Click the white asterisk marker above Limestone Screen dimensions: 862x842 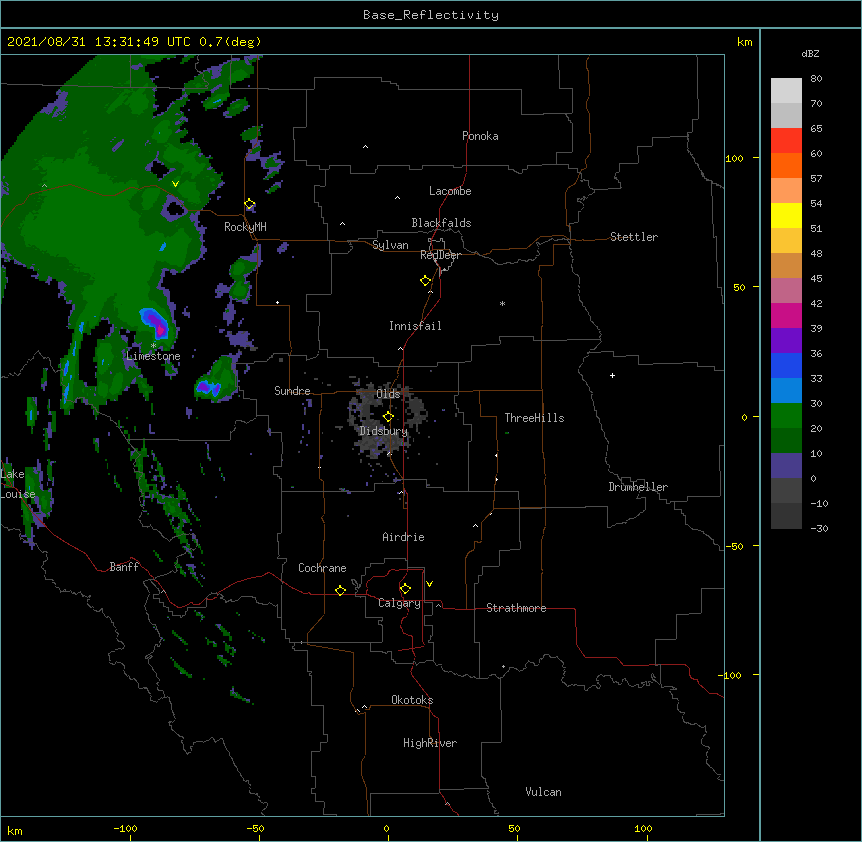[153, 345]
